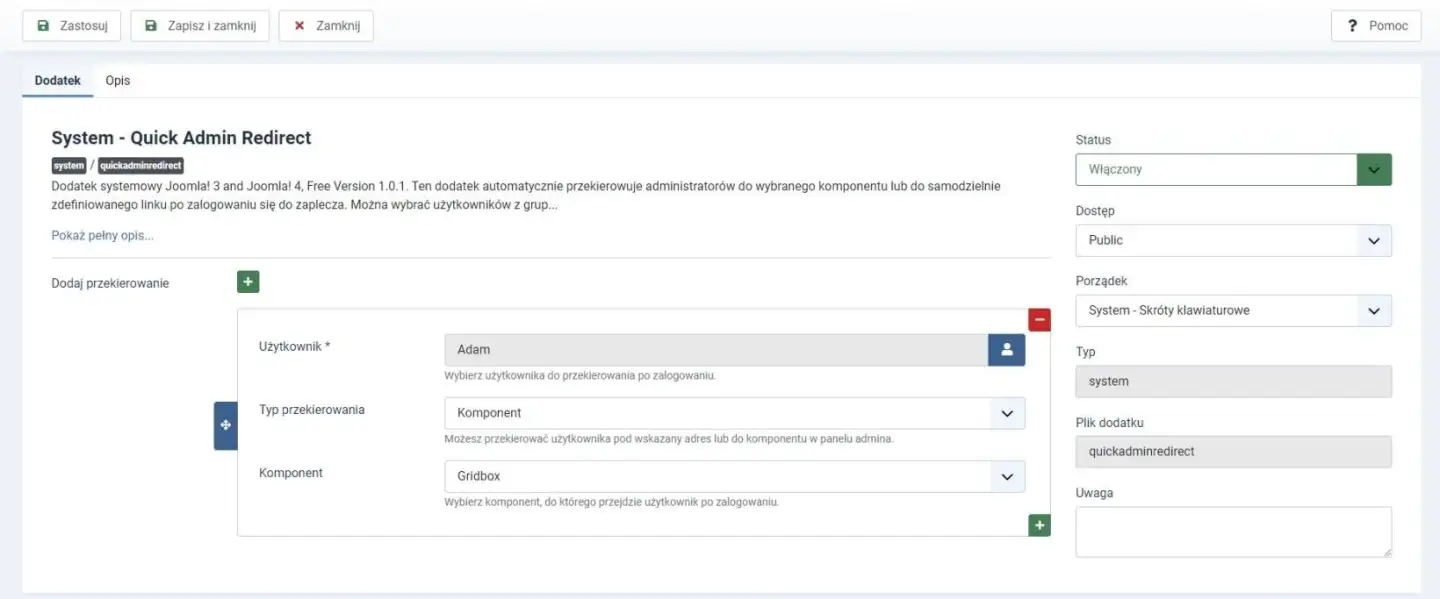Click the Pokaż pełny opis link
Image resolution: width=1440 pixels, height=599 pixels.
[x=103, y=236]
